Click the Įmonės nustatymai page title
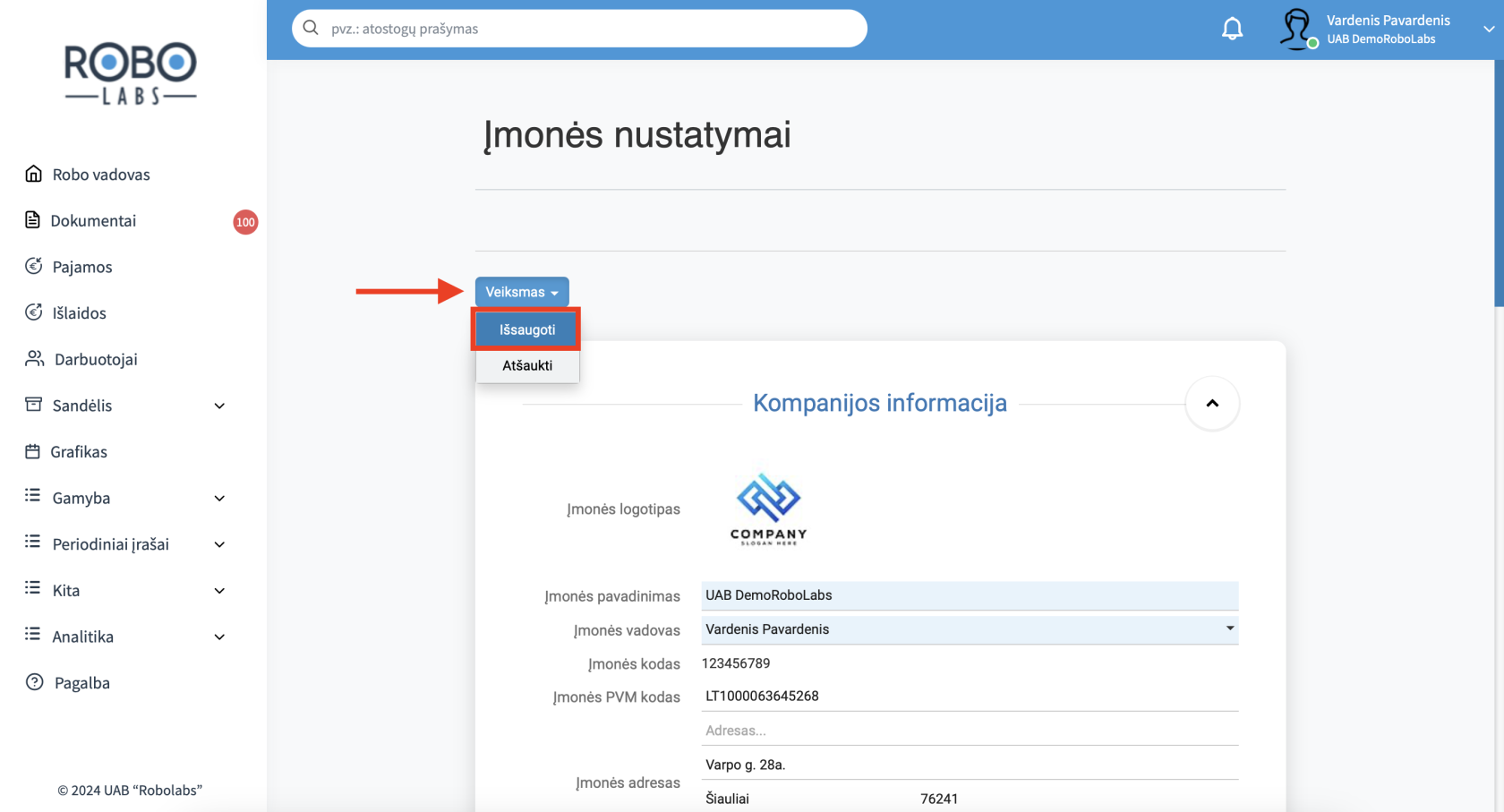 (x=637, y=135)
